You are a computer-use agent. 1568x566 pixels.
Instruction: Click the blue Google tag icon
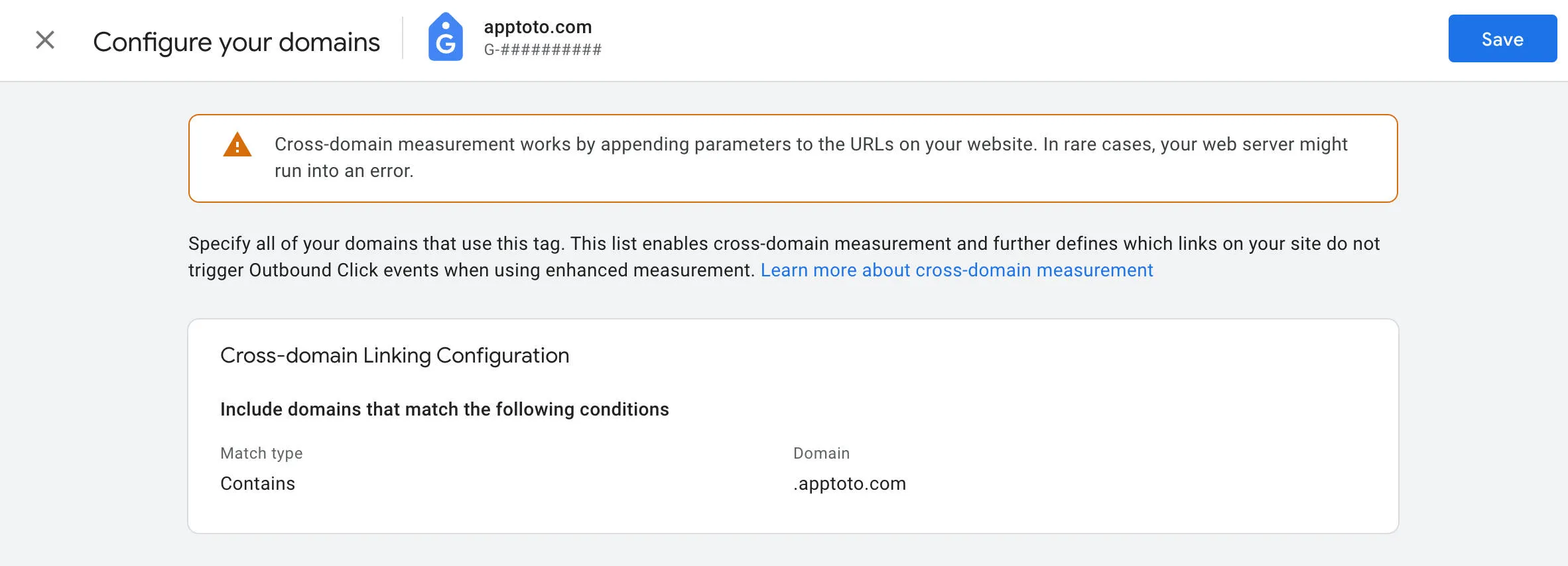pos(446,39)
